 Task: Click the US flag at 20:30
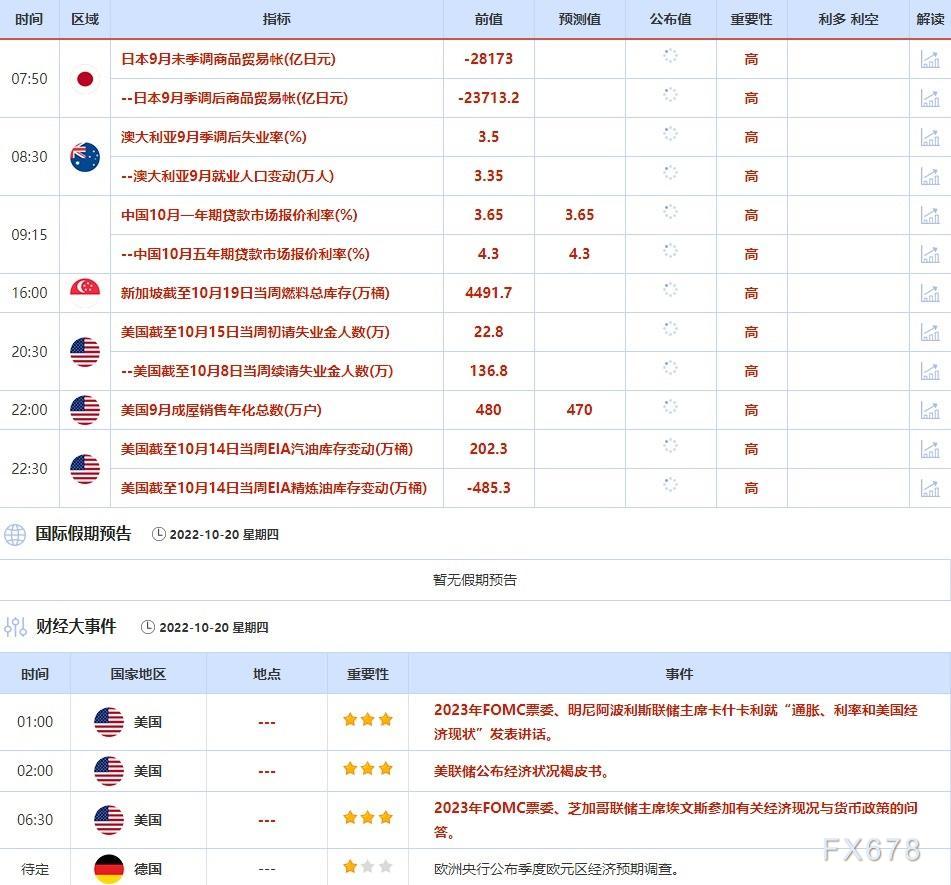click(x=85, y=352)
